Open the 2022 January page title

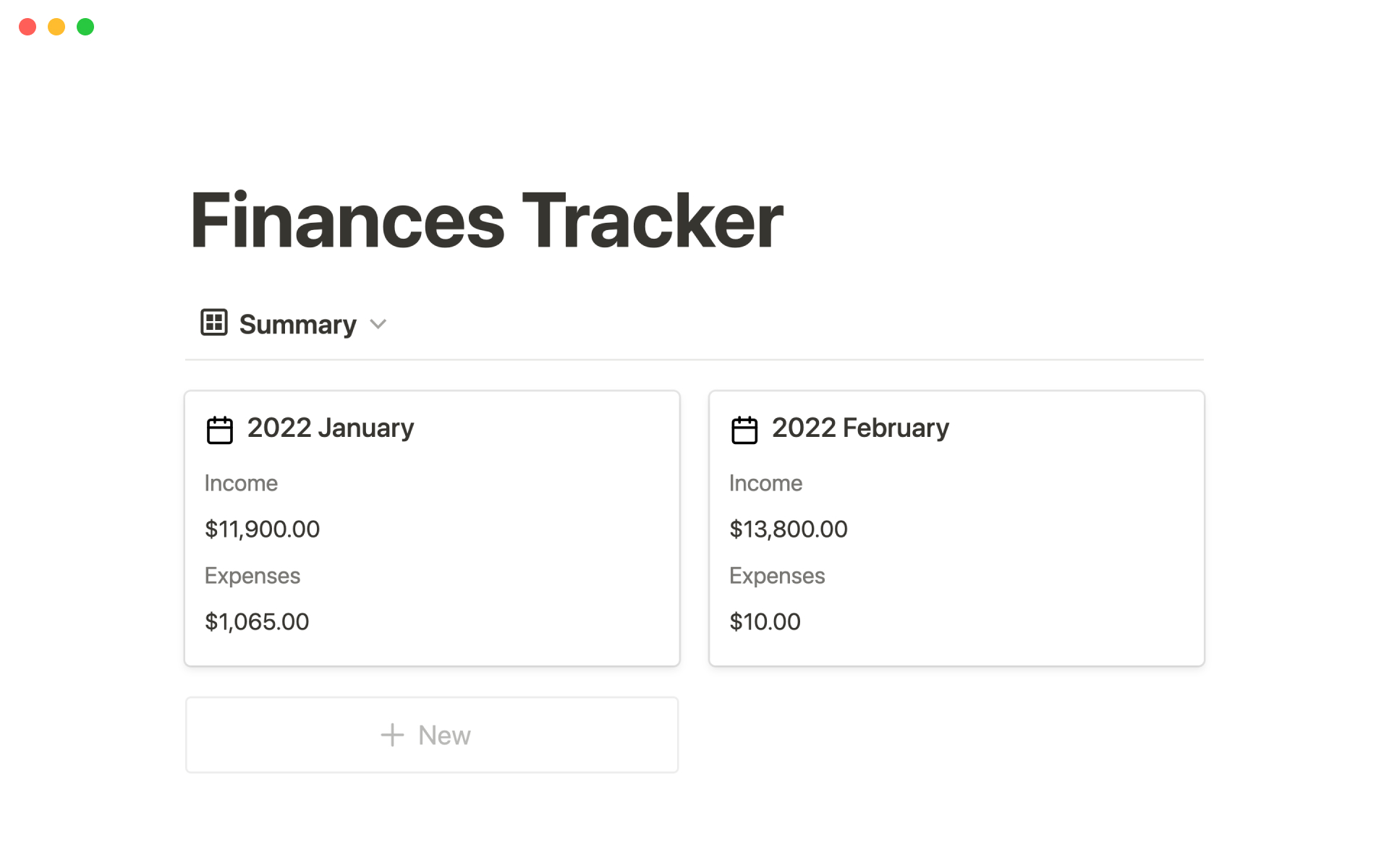tap(331, 427)
